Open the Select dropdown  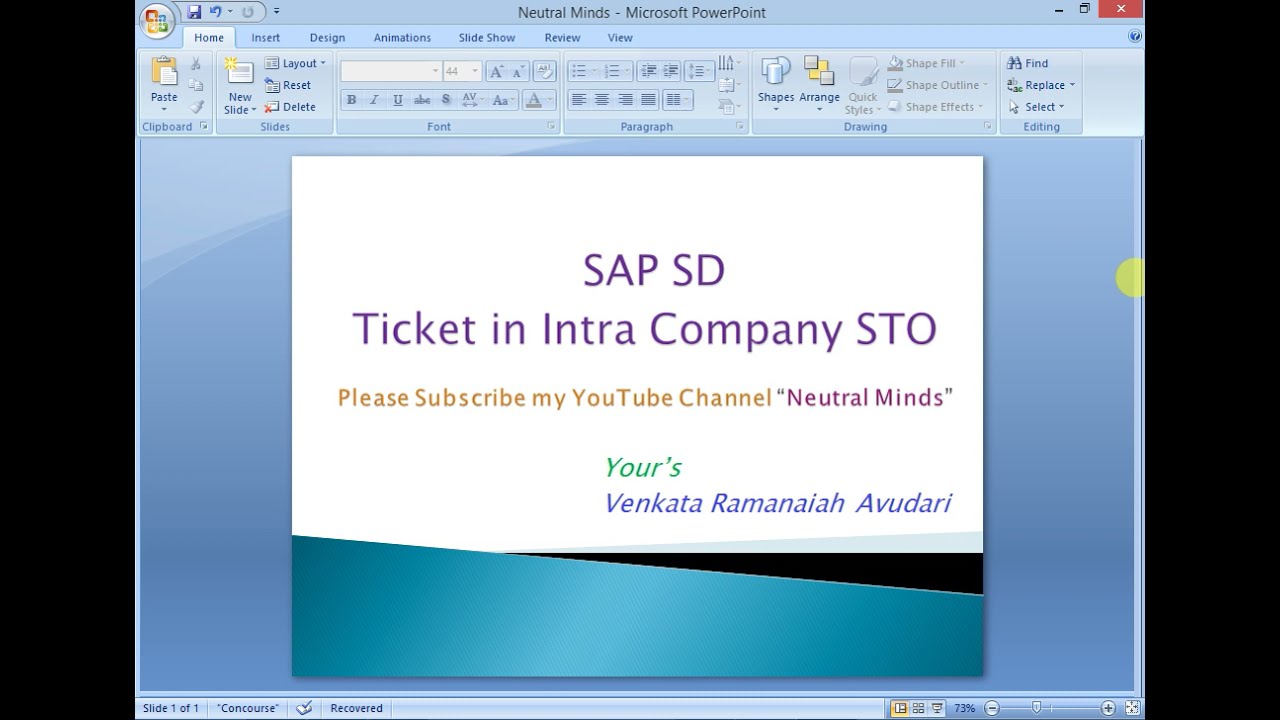point(1037,106)
